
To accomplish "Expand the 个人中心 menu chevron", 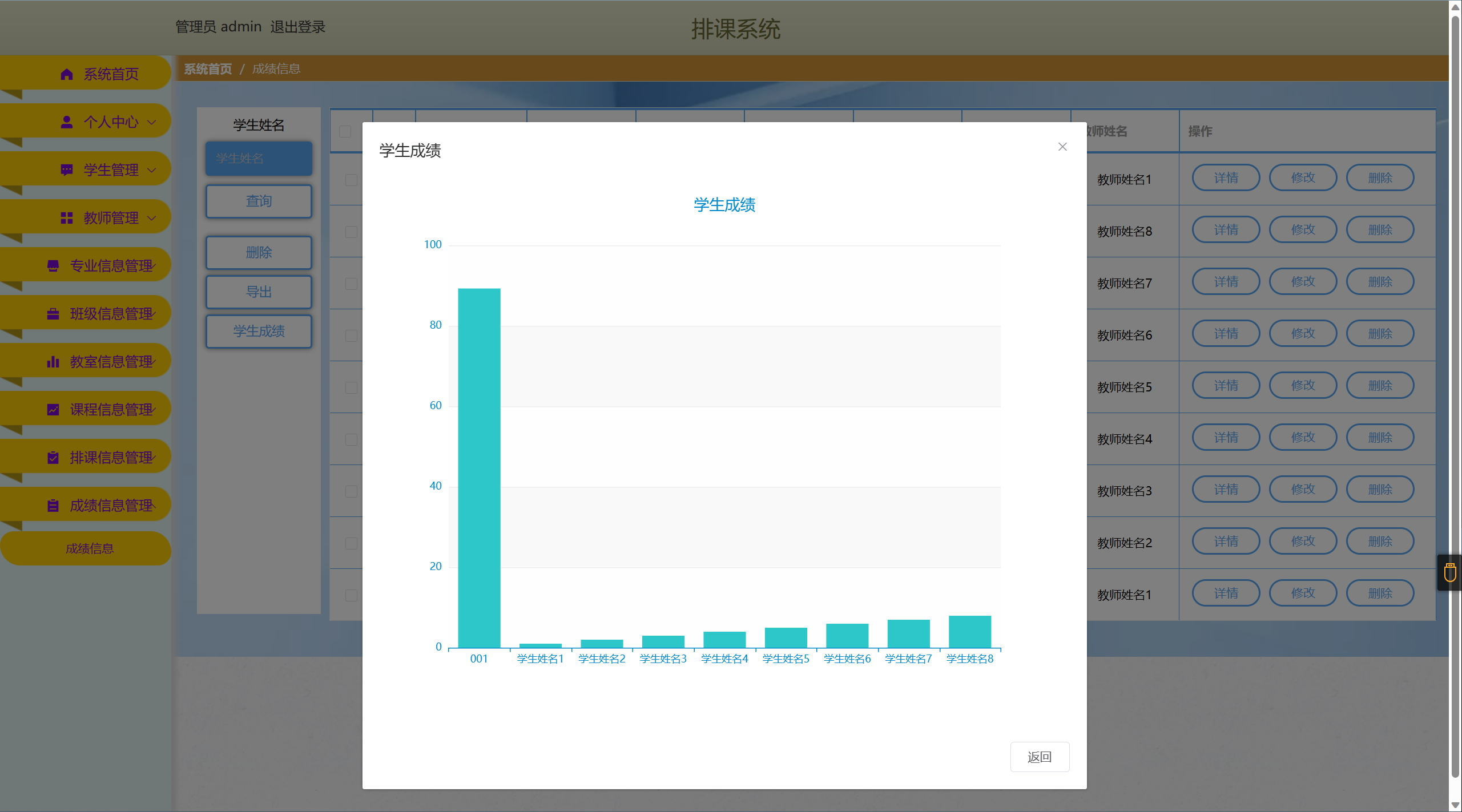I will pyautogui.click(x=152, y=122).
